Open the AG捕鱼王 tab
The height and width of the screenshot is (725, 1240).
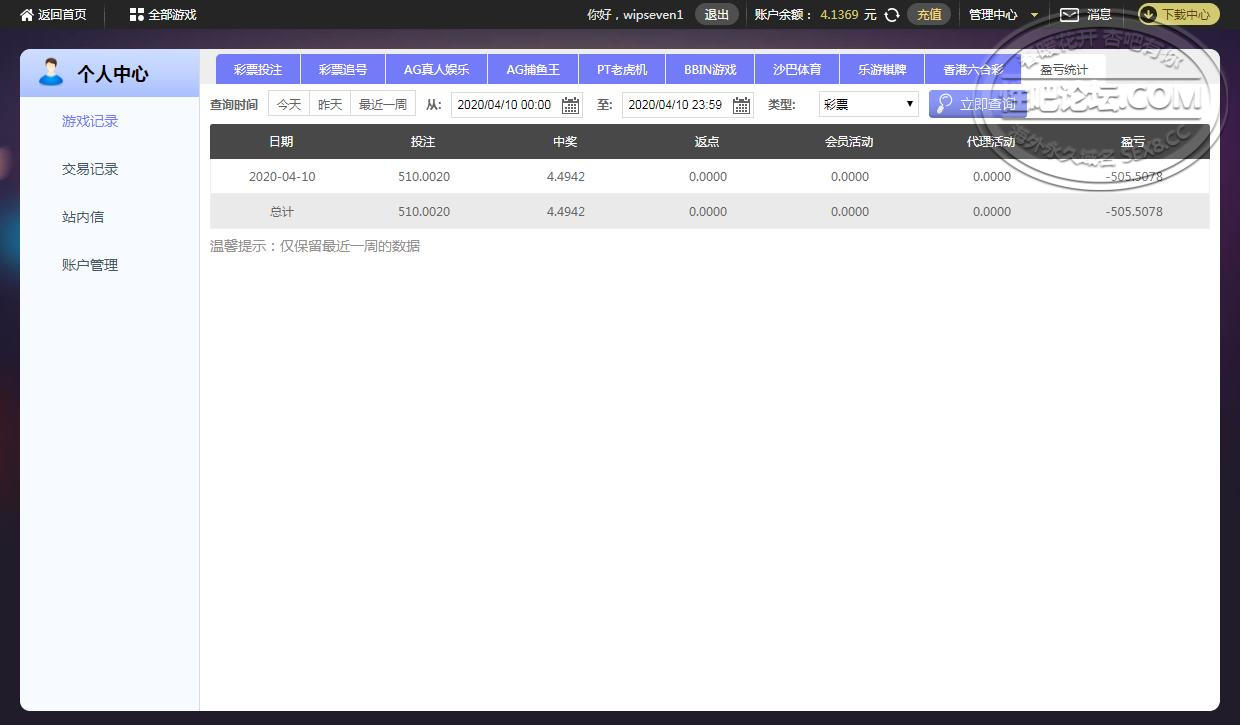(x=533, y=70)
